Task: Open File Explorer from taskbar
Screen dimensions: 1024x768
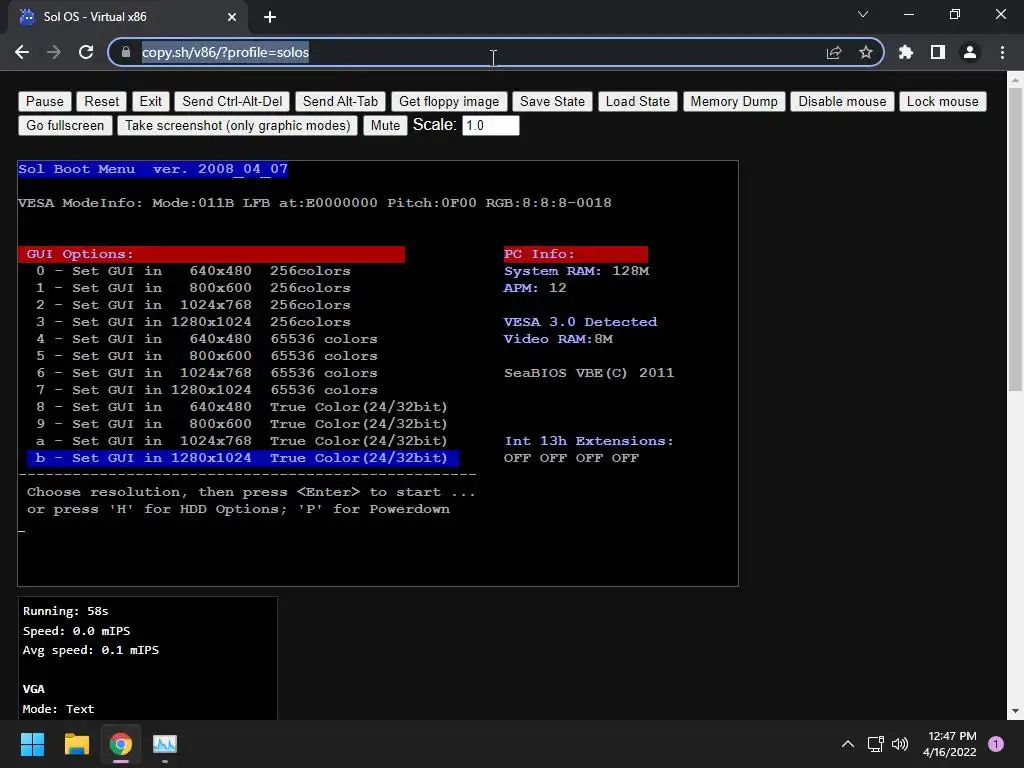Action: pyautogui.click(x=76, y=744)
